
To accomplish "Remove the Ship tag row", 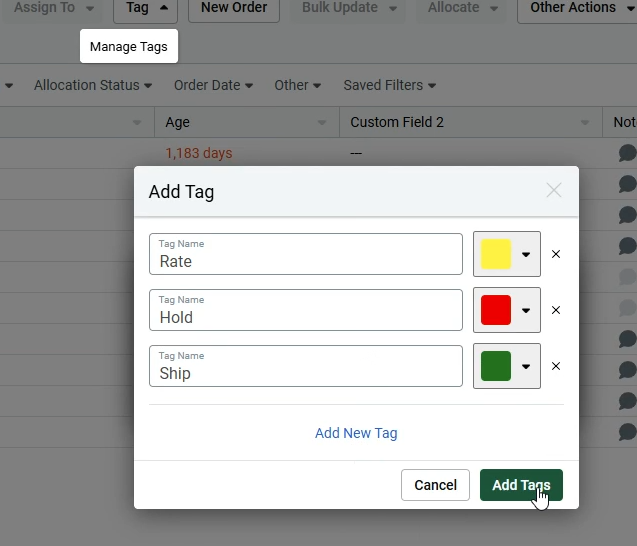I will tap(556, 366).
